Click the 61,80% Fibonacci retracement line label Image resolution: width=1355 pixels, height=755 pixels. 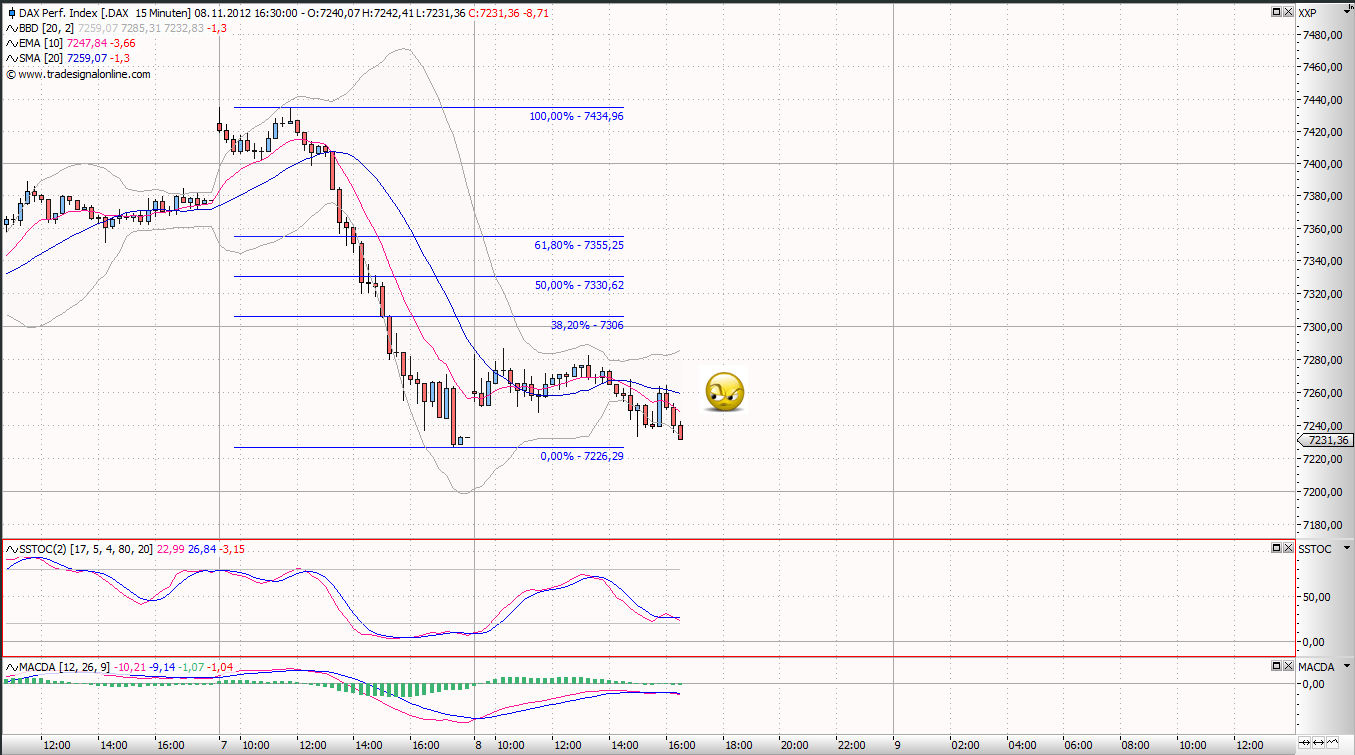[579, 245]
